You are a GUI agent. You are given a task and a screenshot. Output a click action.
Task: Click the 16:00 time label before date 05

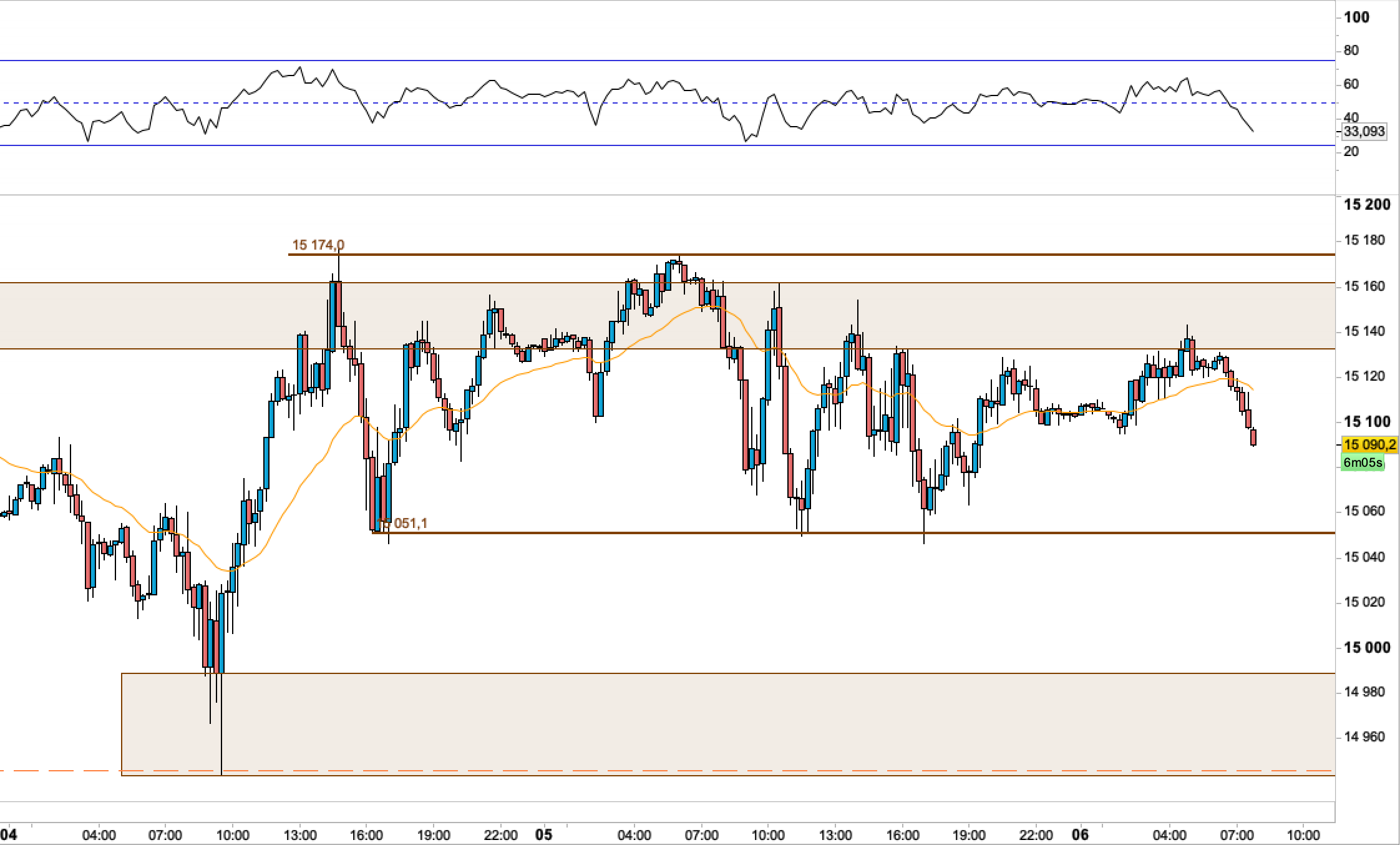coord(366,835)
